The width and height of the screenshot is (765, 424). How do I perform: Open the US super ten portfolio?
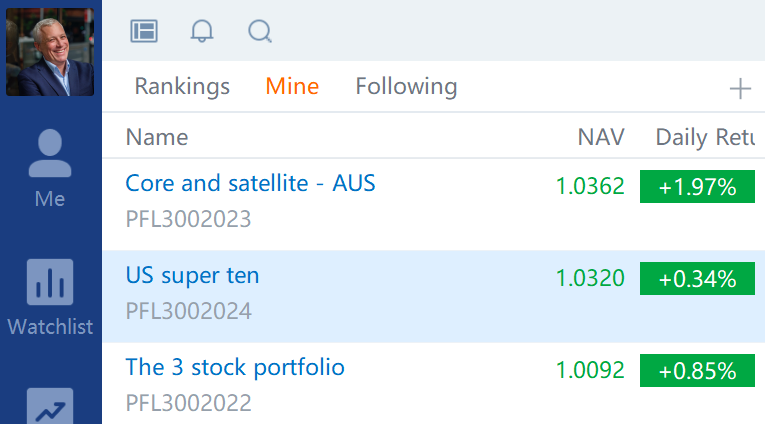(192, 275)
